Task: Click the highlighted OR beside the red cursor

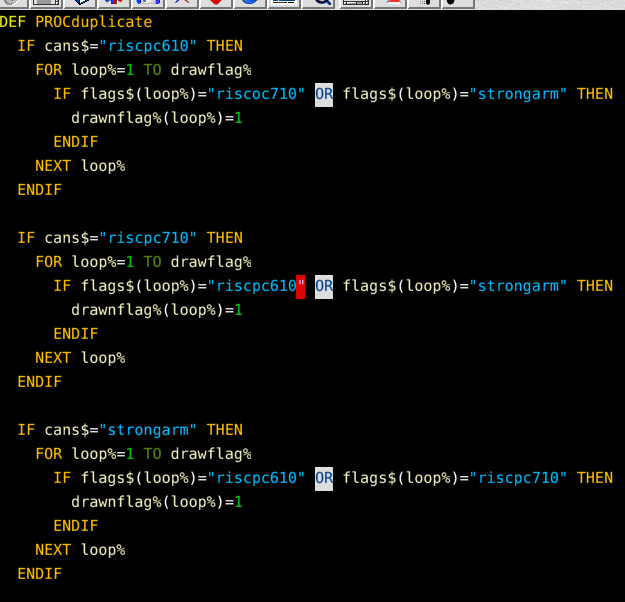Action: point(324,286)
